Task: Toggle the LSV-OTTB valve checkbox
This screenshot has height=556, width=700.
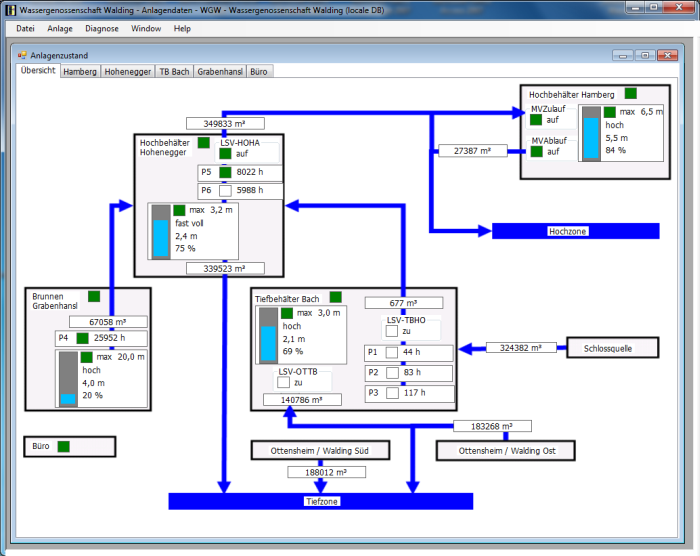Action: tap(284, 382)
